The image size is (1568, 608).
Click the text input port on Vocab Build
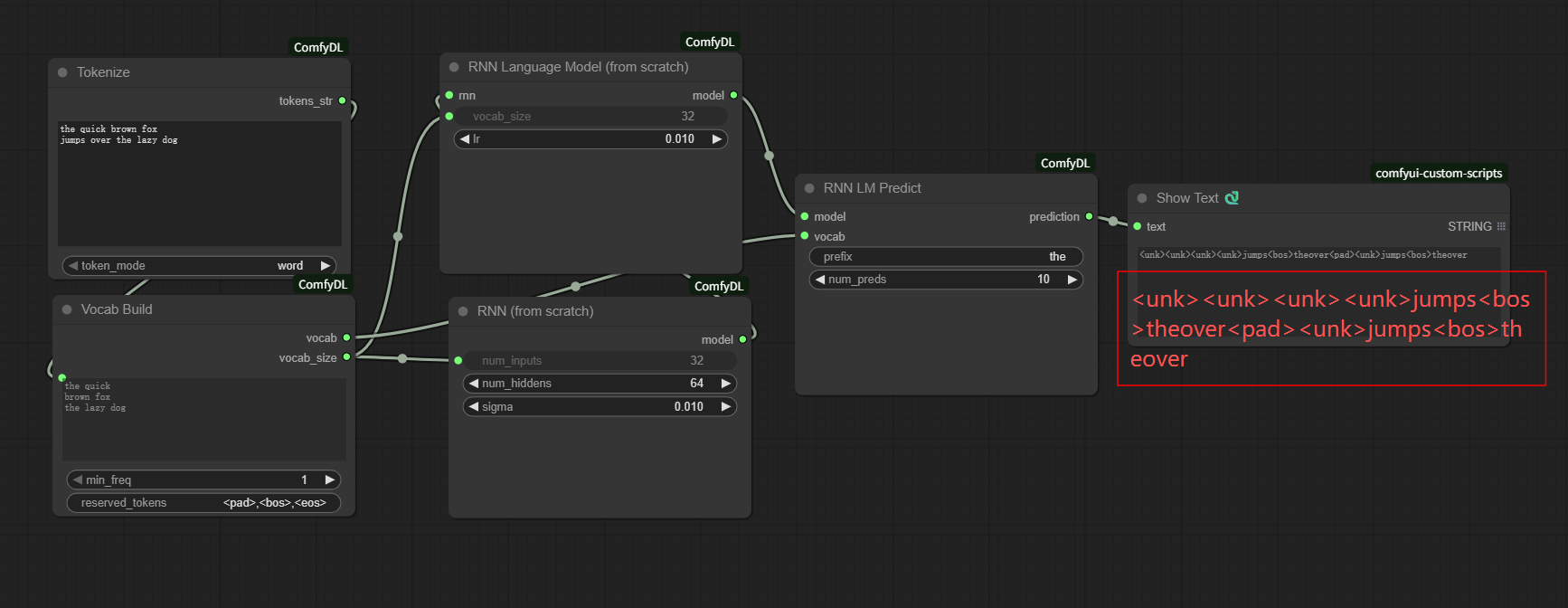coord(62,377)
